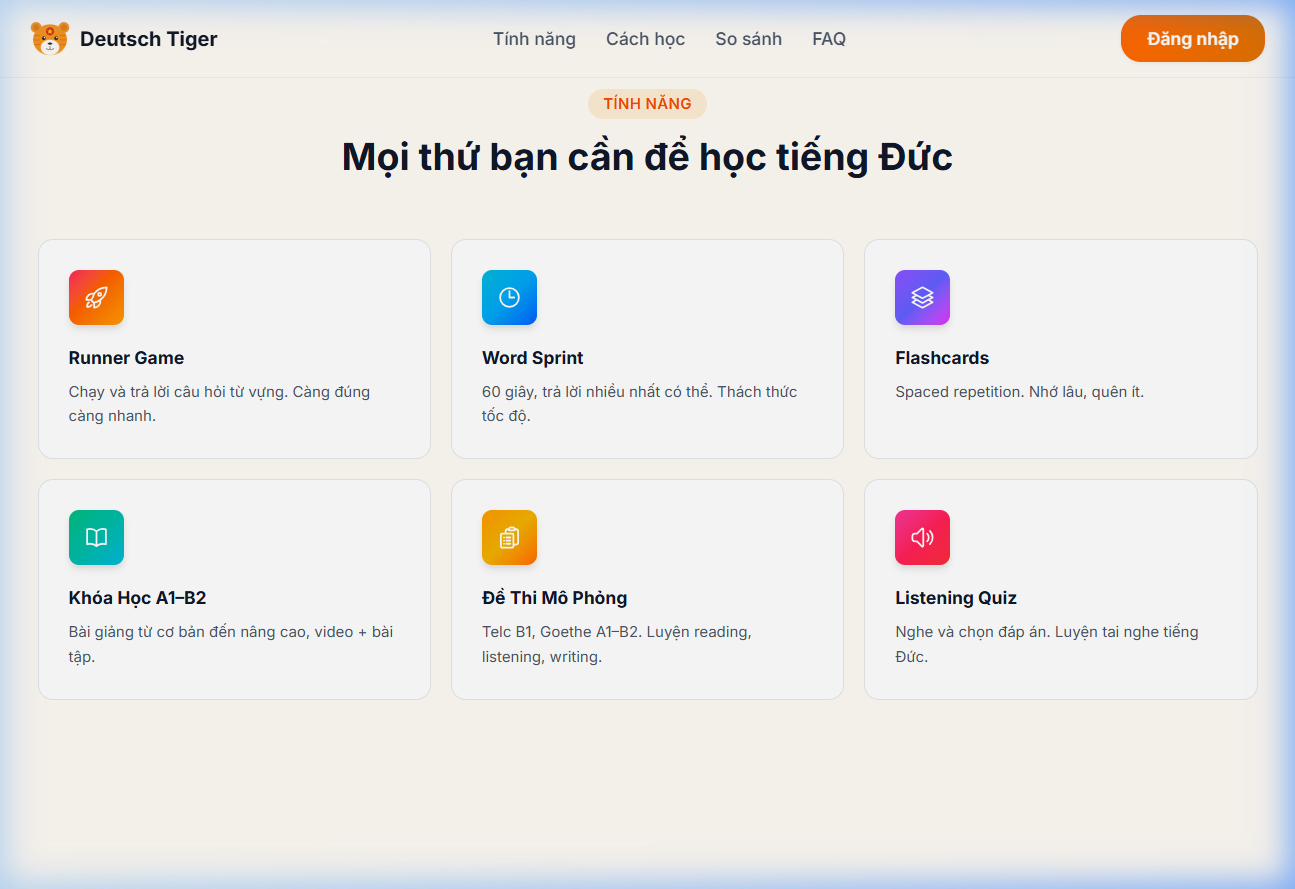Open the Word Sprint feature card

647,348
